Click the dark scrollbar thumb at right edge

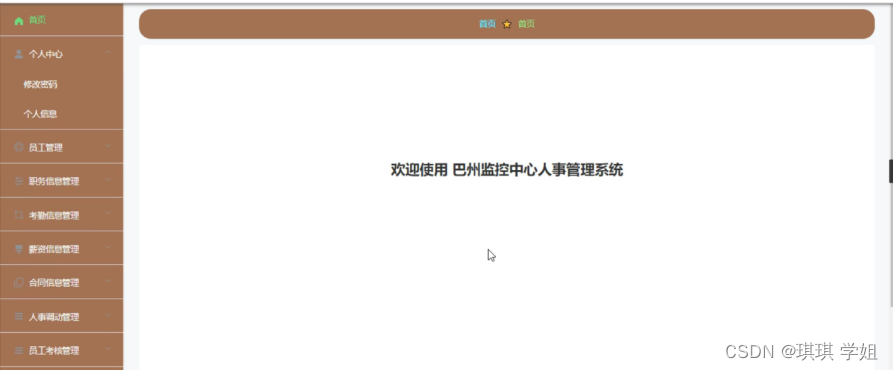(x=891, y=171)
